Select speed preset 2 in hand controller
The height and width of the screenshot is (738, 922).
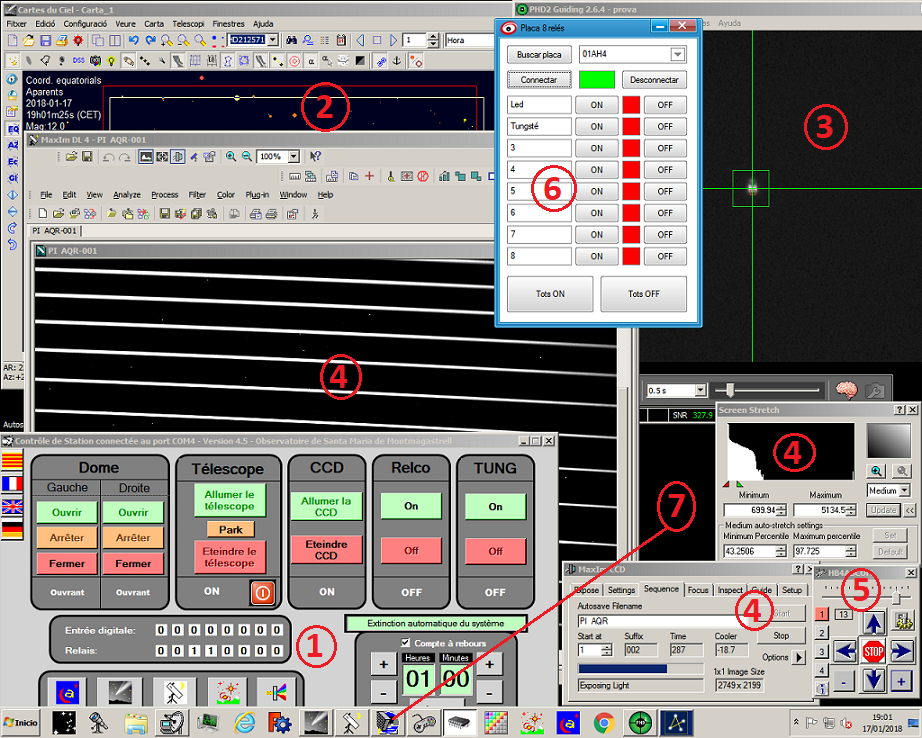coord(822,633)
